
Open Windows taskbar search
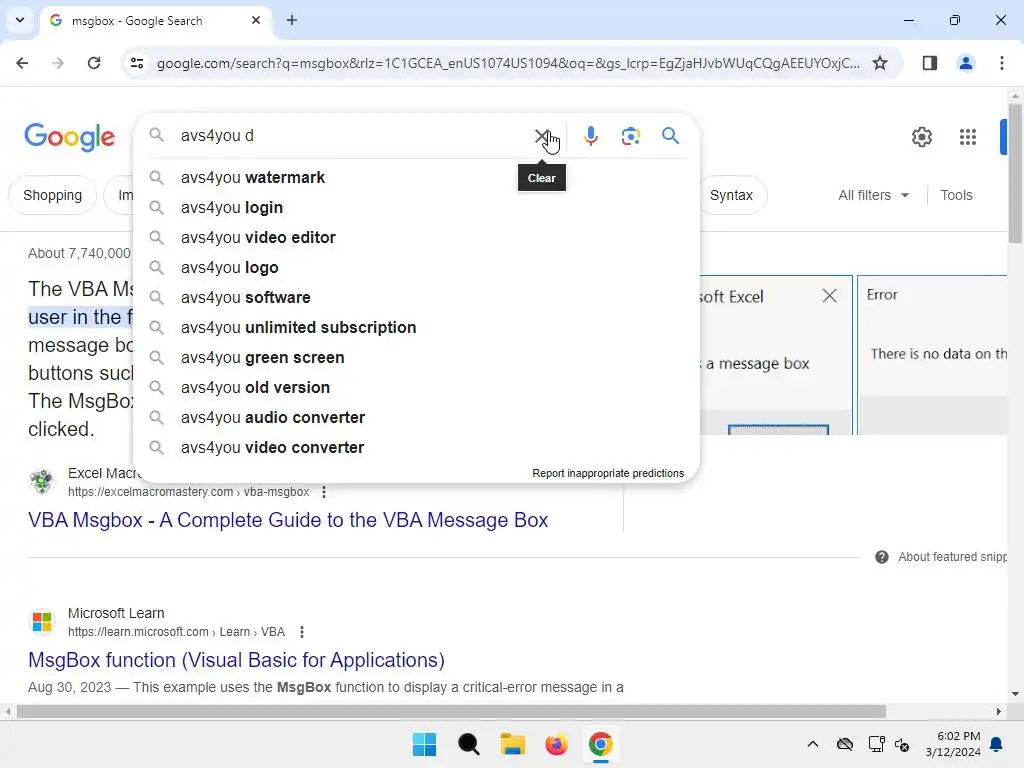coord(469,744)
